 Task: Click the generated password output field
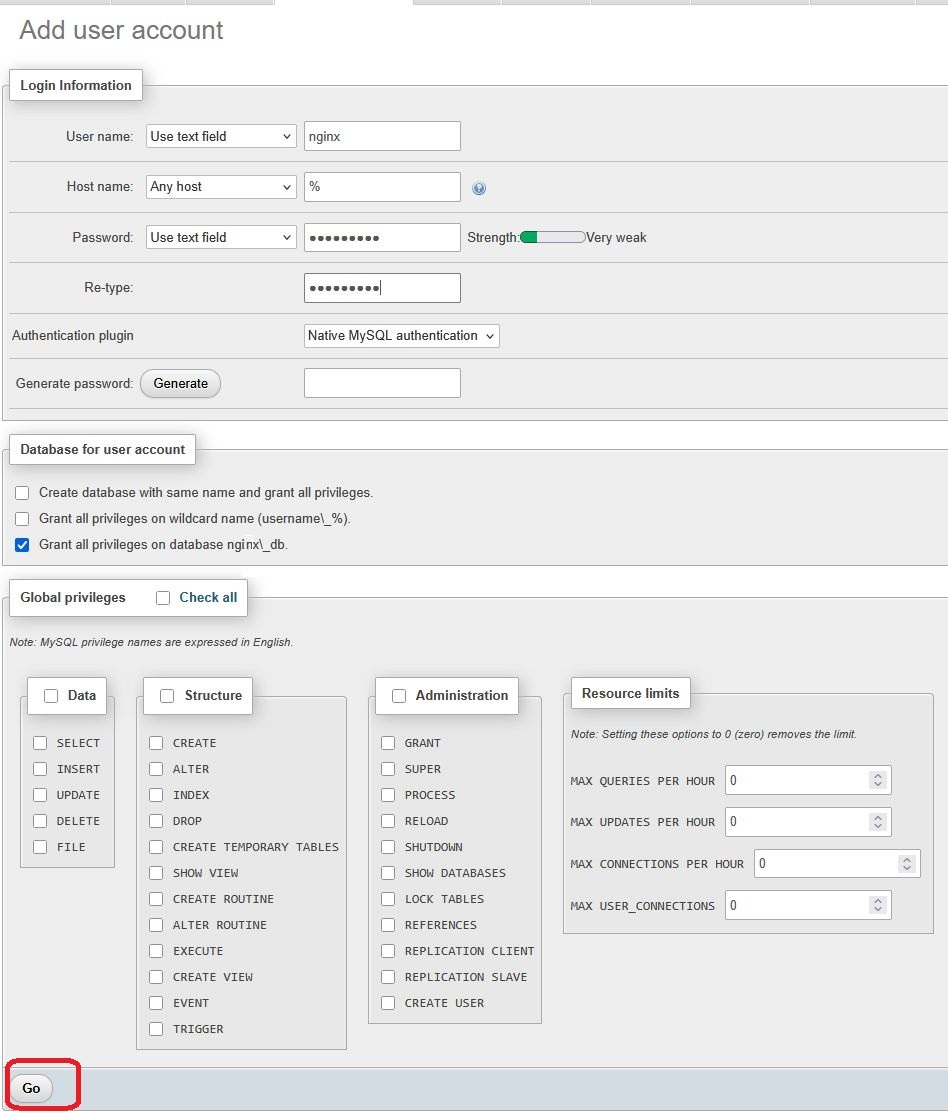[x=382, y=383]
